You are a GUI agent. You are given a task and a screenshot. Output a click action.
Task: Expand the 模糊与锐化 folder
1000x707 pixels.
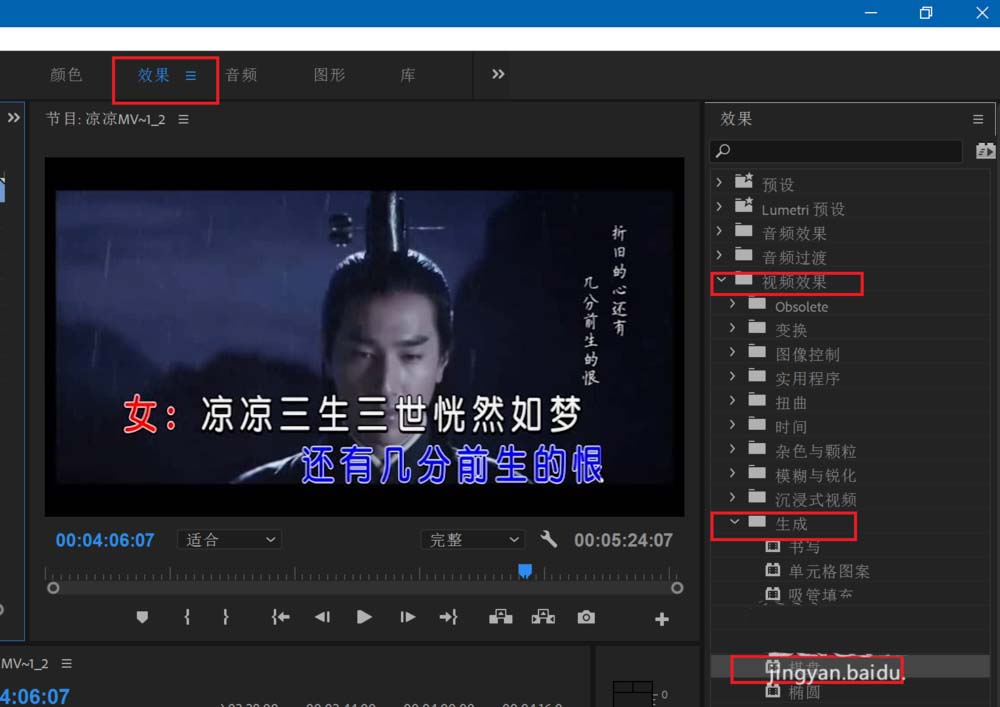(732, 473)
